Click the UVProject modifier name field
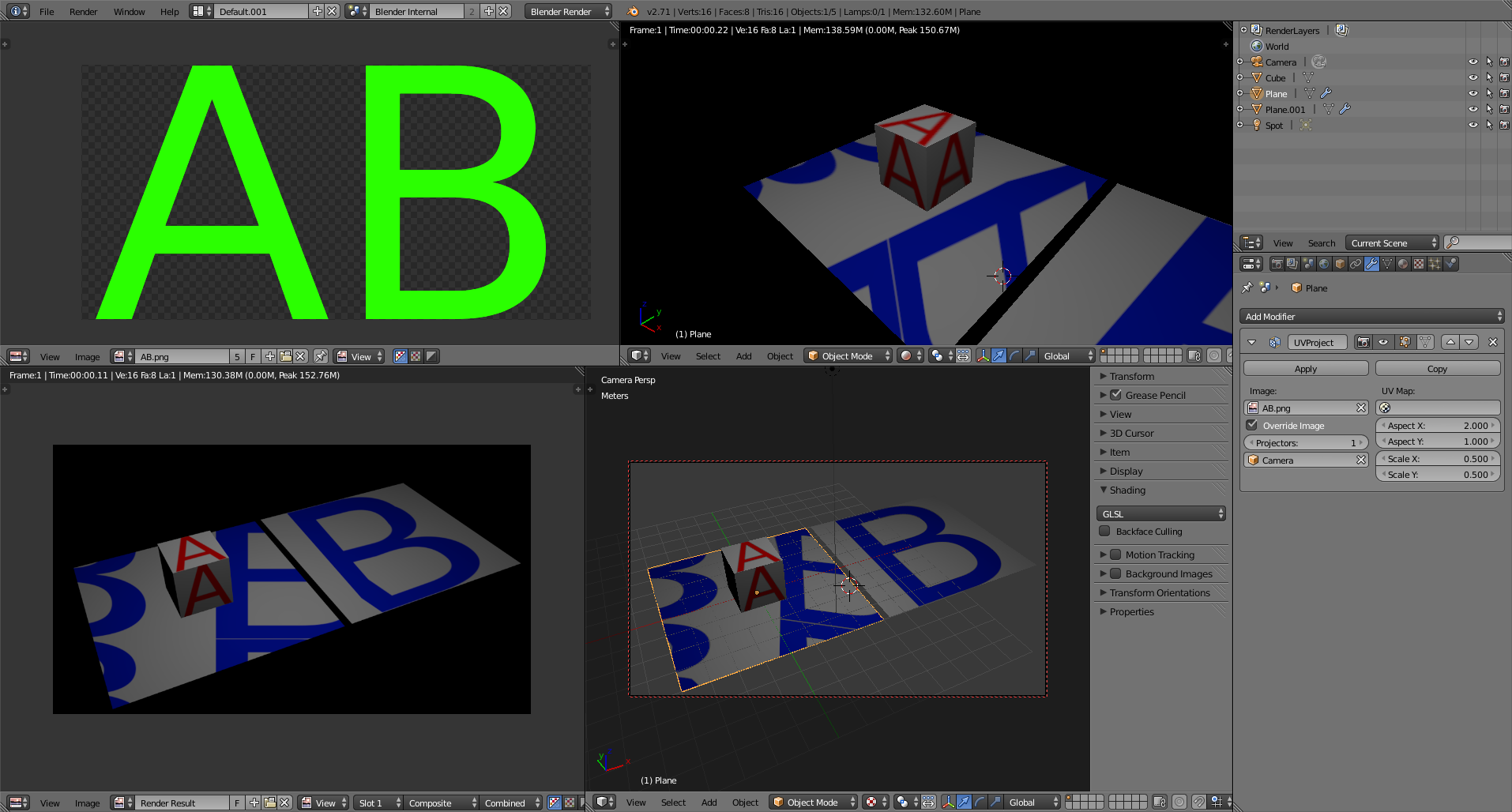1512x812 pixels. (1318, 342)
